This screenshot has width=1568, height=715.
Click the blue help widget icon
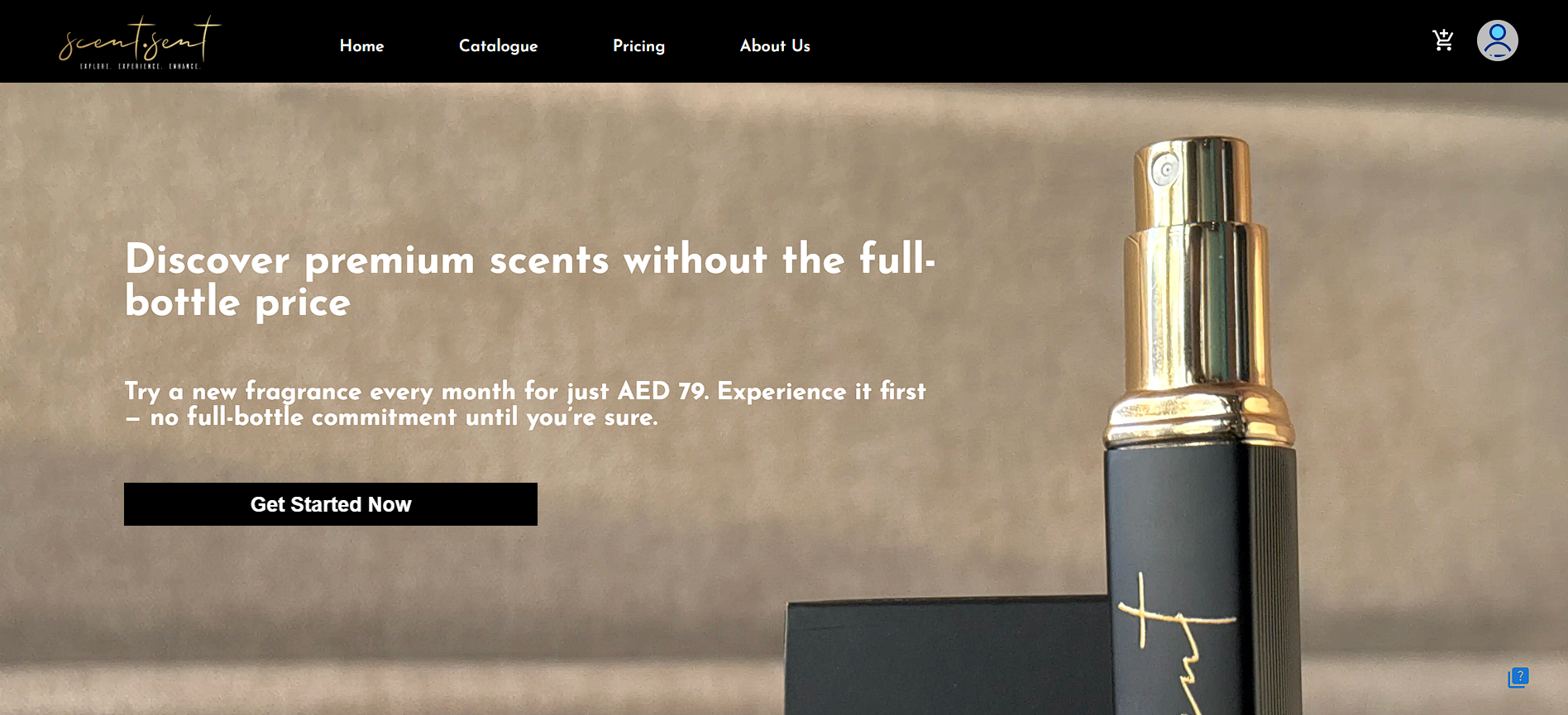point(1518,678)
